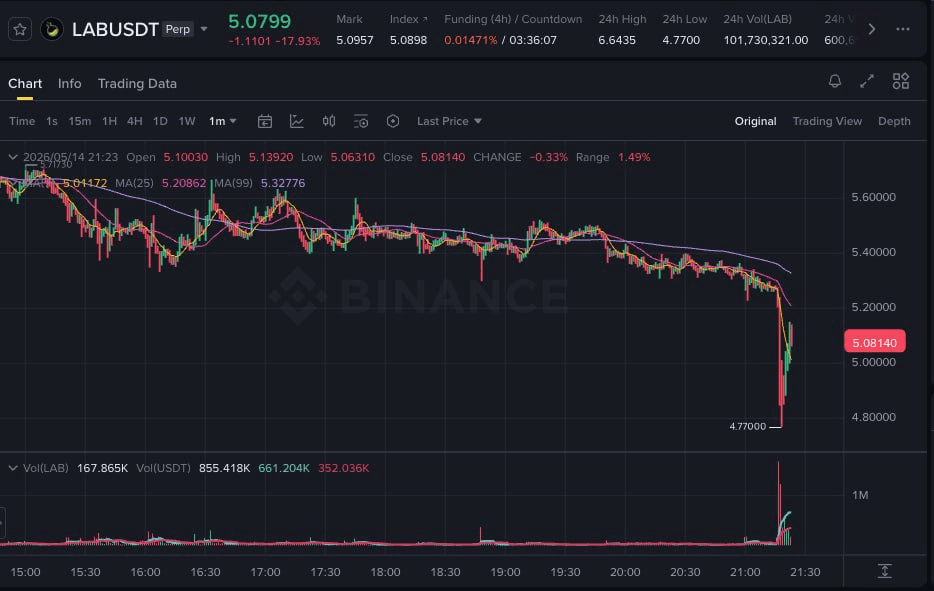Show more ticker stats with right arrow
Image resolution: width=934 pixels, height=591 pixels.
click(871, 29)
